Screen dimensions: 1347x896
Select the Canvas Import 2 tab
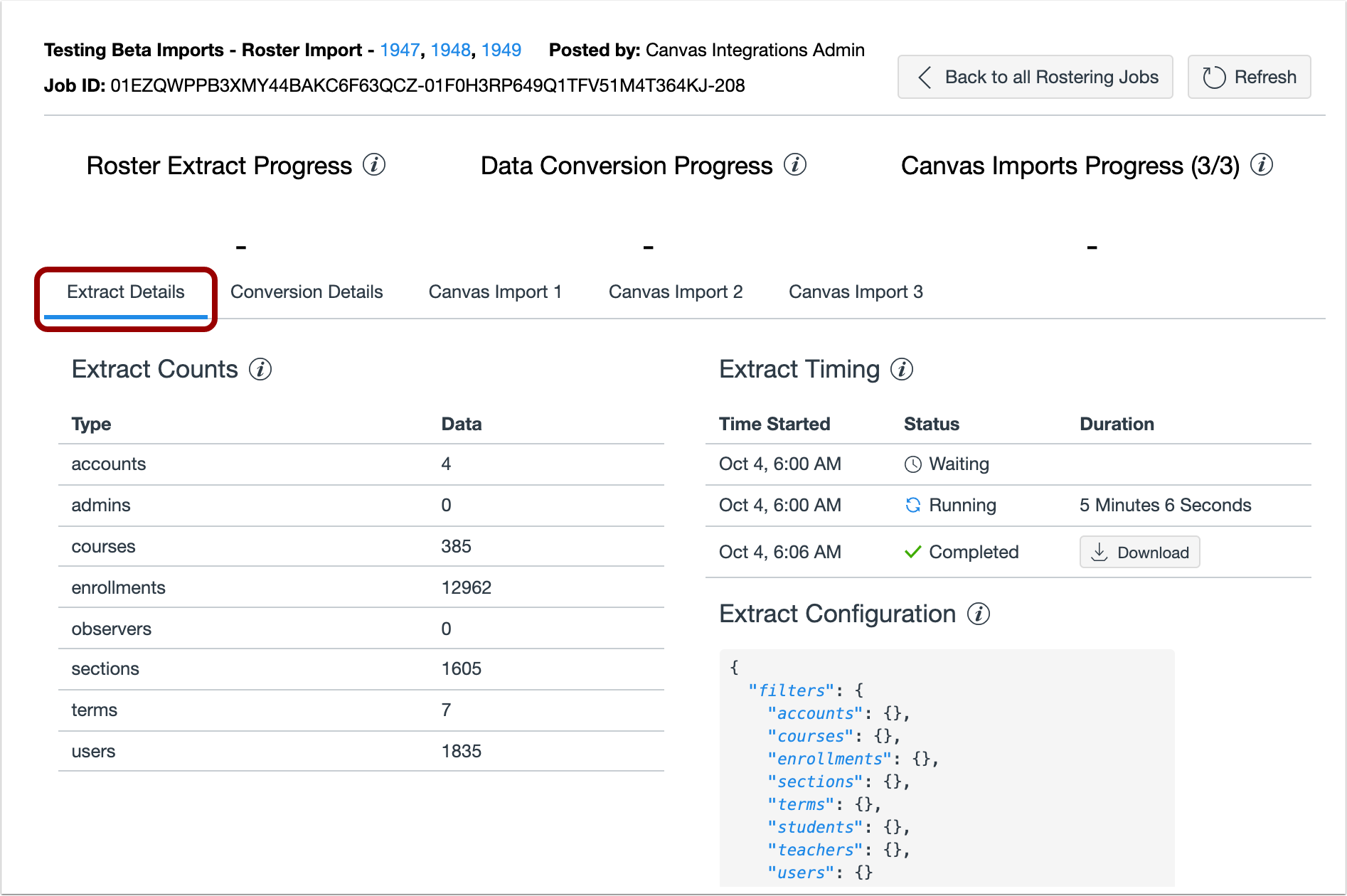click(x=675, y=292)
